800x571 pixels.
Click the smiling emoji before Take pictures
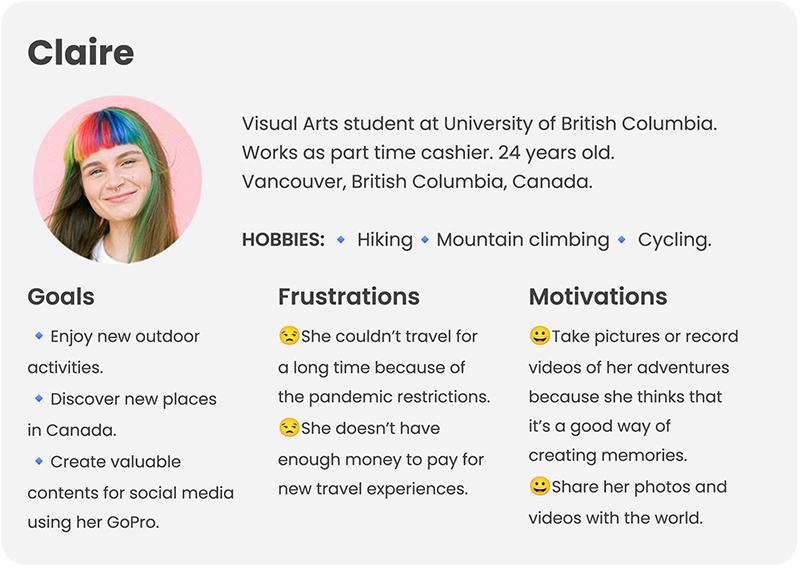click(x=539, y=336)
